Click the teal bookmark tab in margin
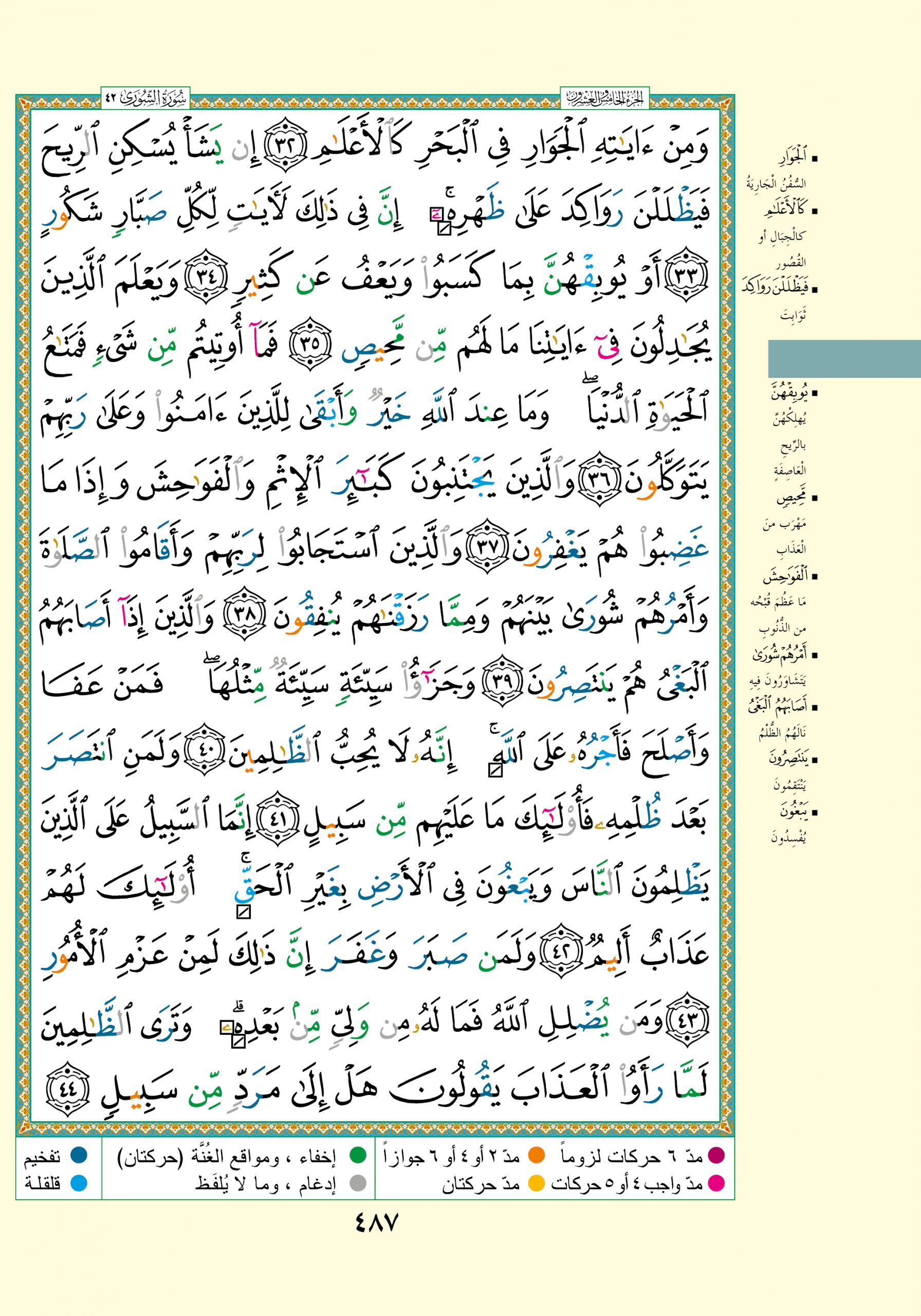 coord(843,358)
